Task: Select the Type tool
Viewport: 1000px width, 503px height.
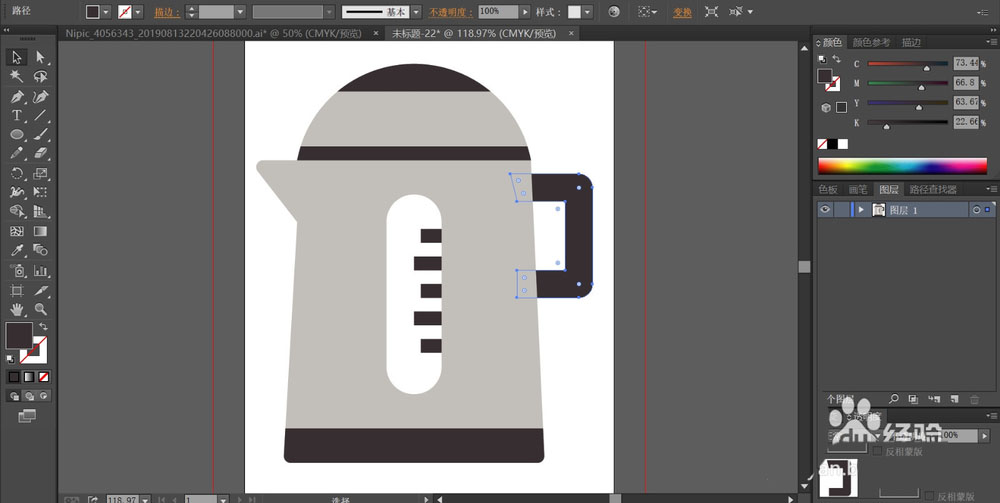Action: 17,115
